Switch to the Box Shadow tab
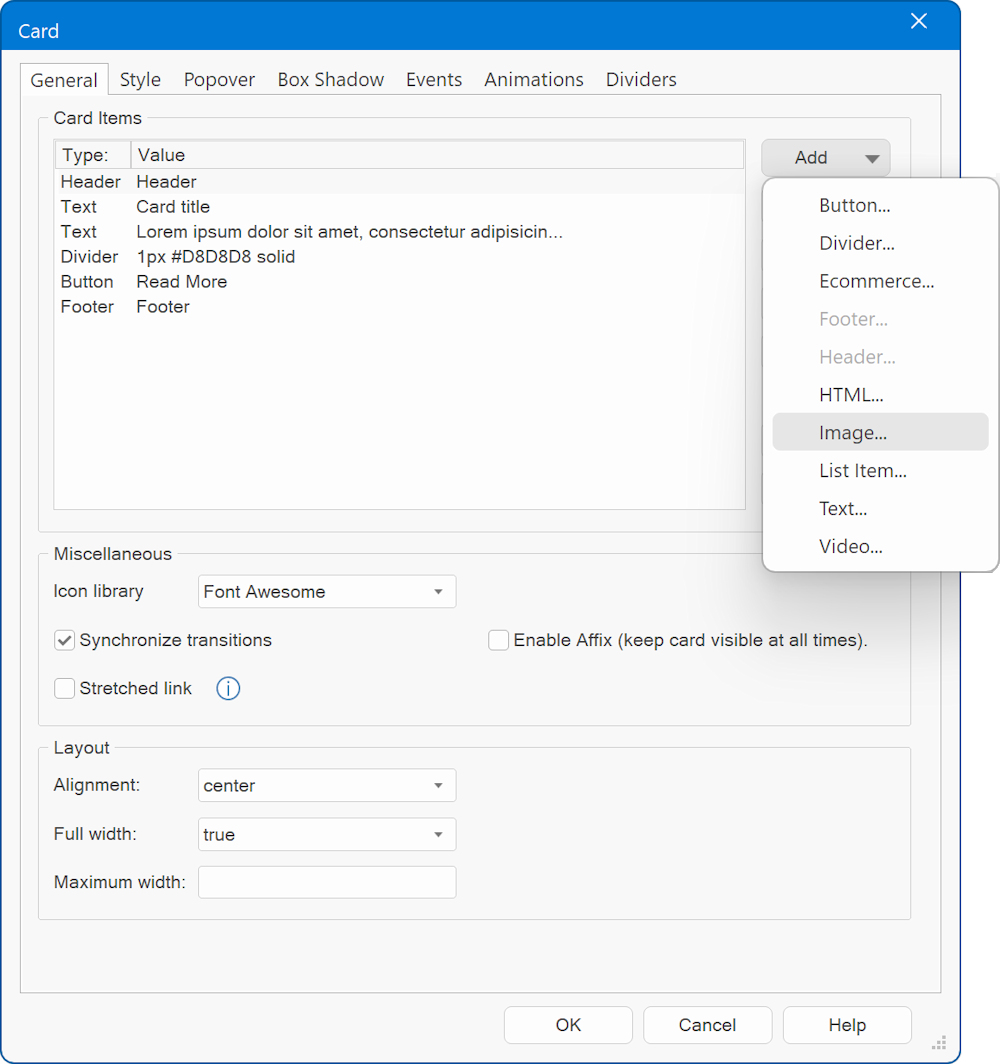This screenshot has height=1064, width=1000. click(330, 80)
